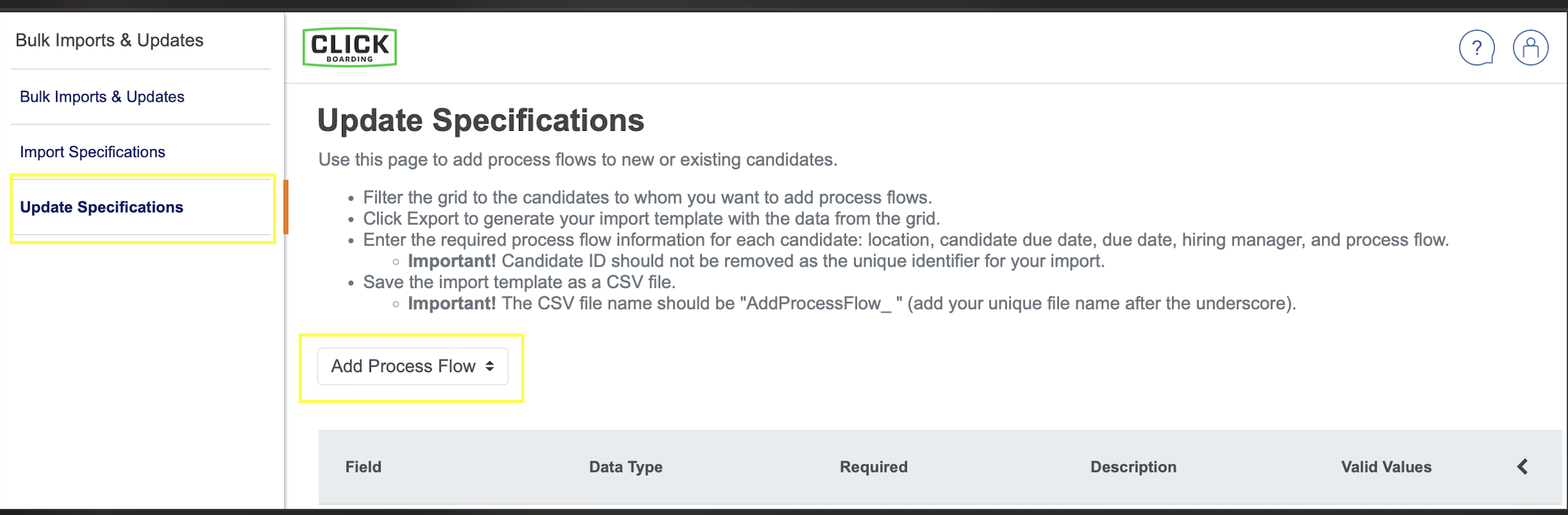Image resolution: width=1568 pixels, height=515 pixels.
Task: Click the "Use this page" intro sentence
Action: [x=577, y=159]
